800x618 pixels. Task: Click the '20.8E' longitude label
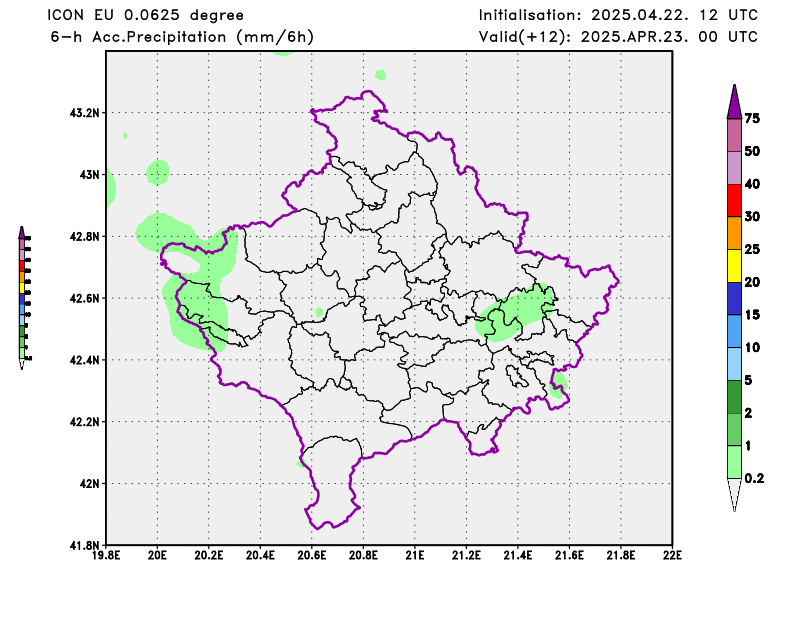tap(363, 556)
